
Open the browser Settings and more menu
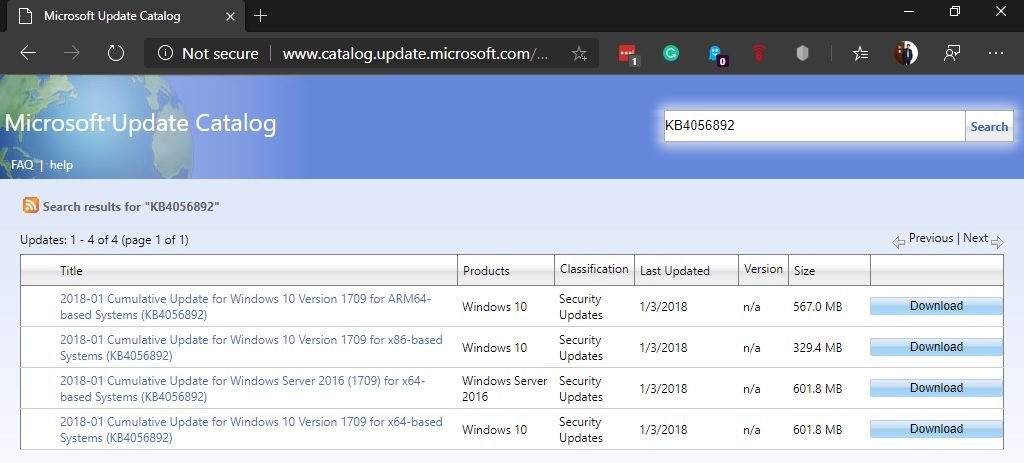point(995,54)
